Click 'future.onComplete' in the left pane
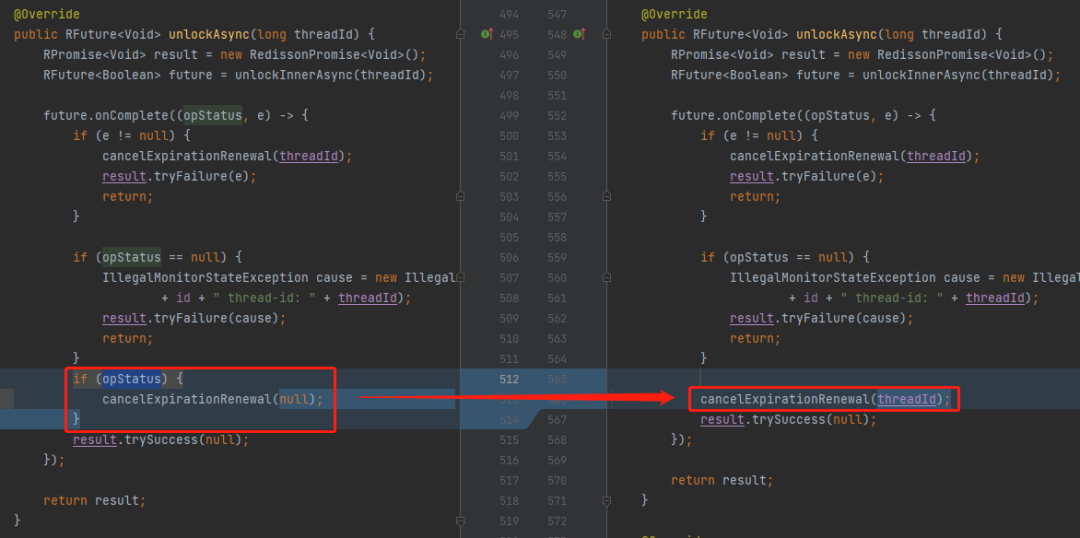 click(x=105, y=115)
